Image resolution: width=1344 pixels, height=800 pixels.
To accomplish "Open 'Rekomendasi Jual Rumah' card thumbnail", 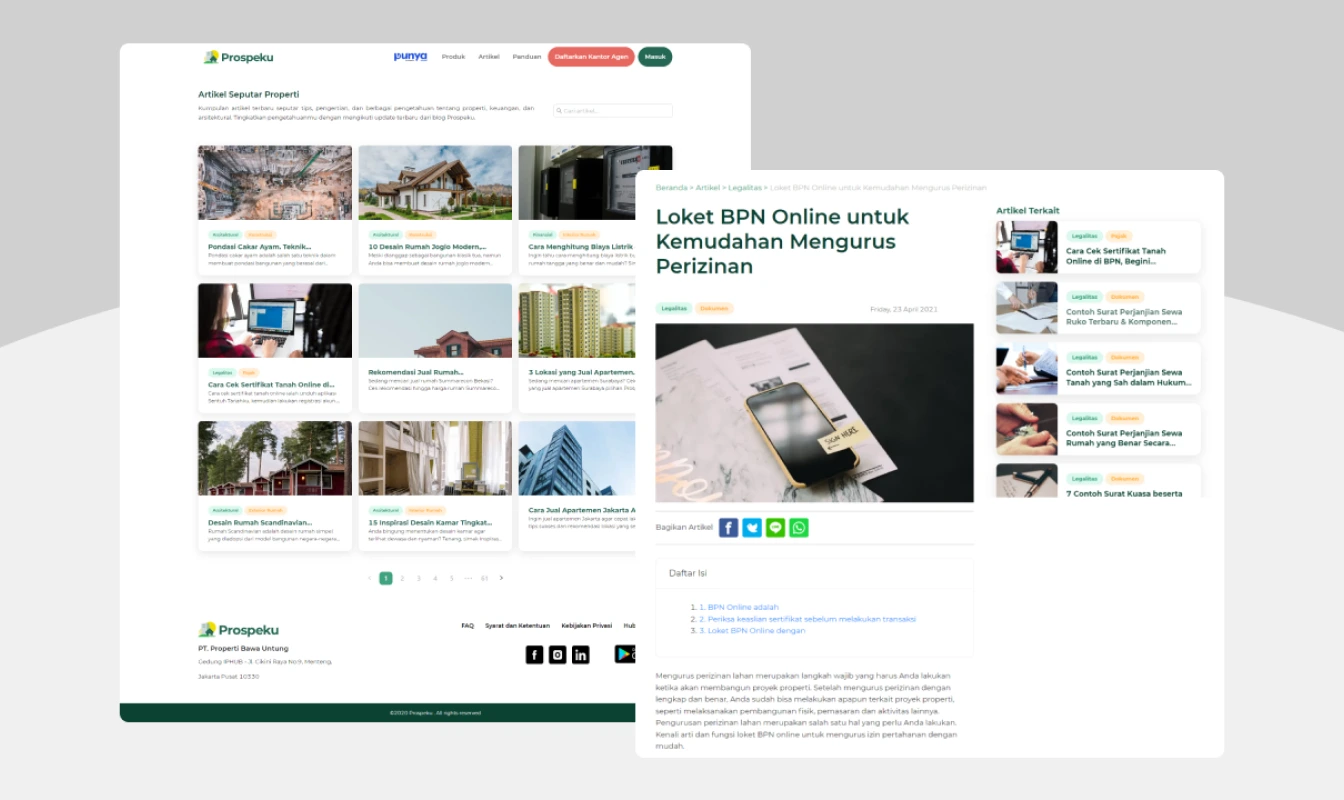I will click(x=435, y=320).
